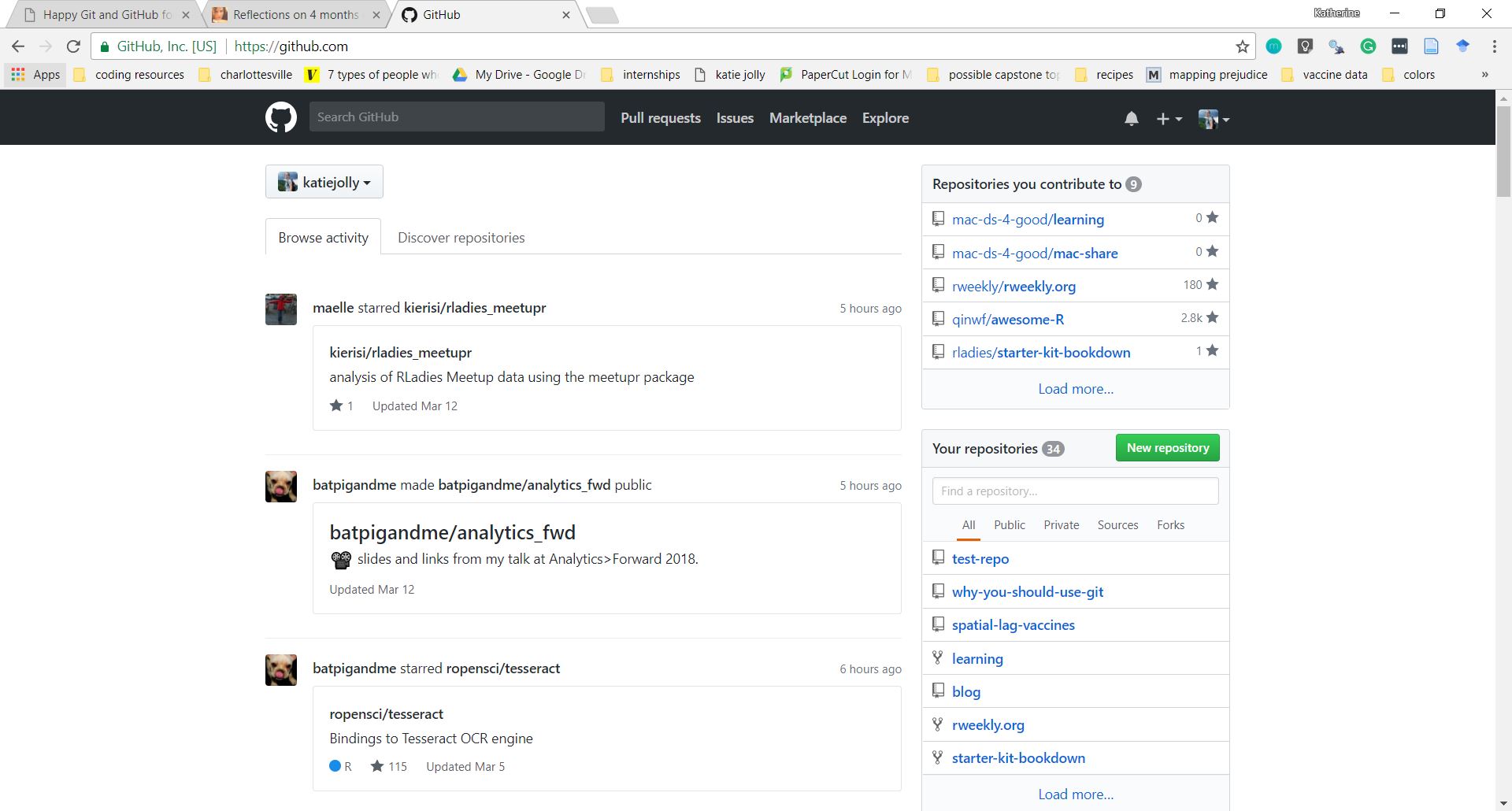Filter your repositories by All
The width and height of the screenshot is (1512, 811).
pos(969,524)
